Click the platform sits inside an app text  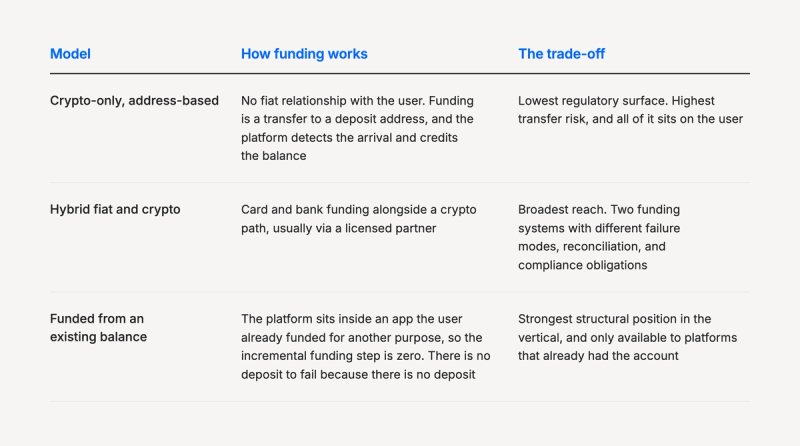[366, 346]
